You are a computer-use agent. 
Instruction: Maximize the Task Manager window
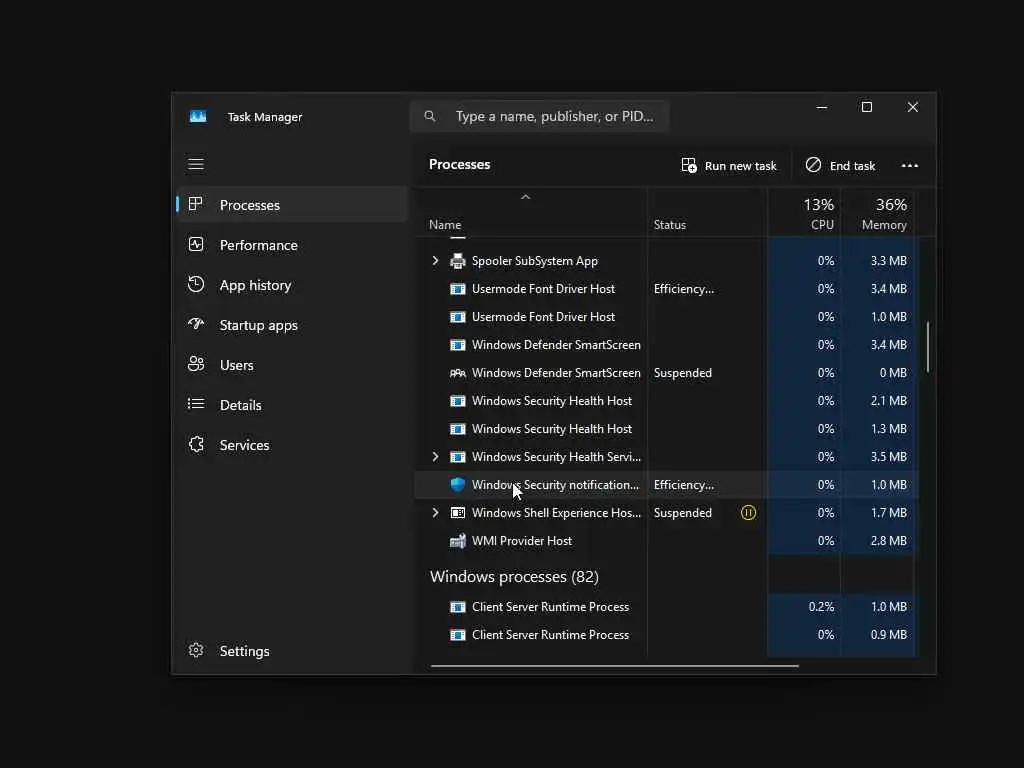867,107
